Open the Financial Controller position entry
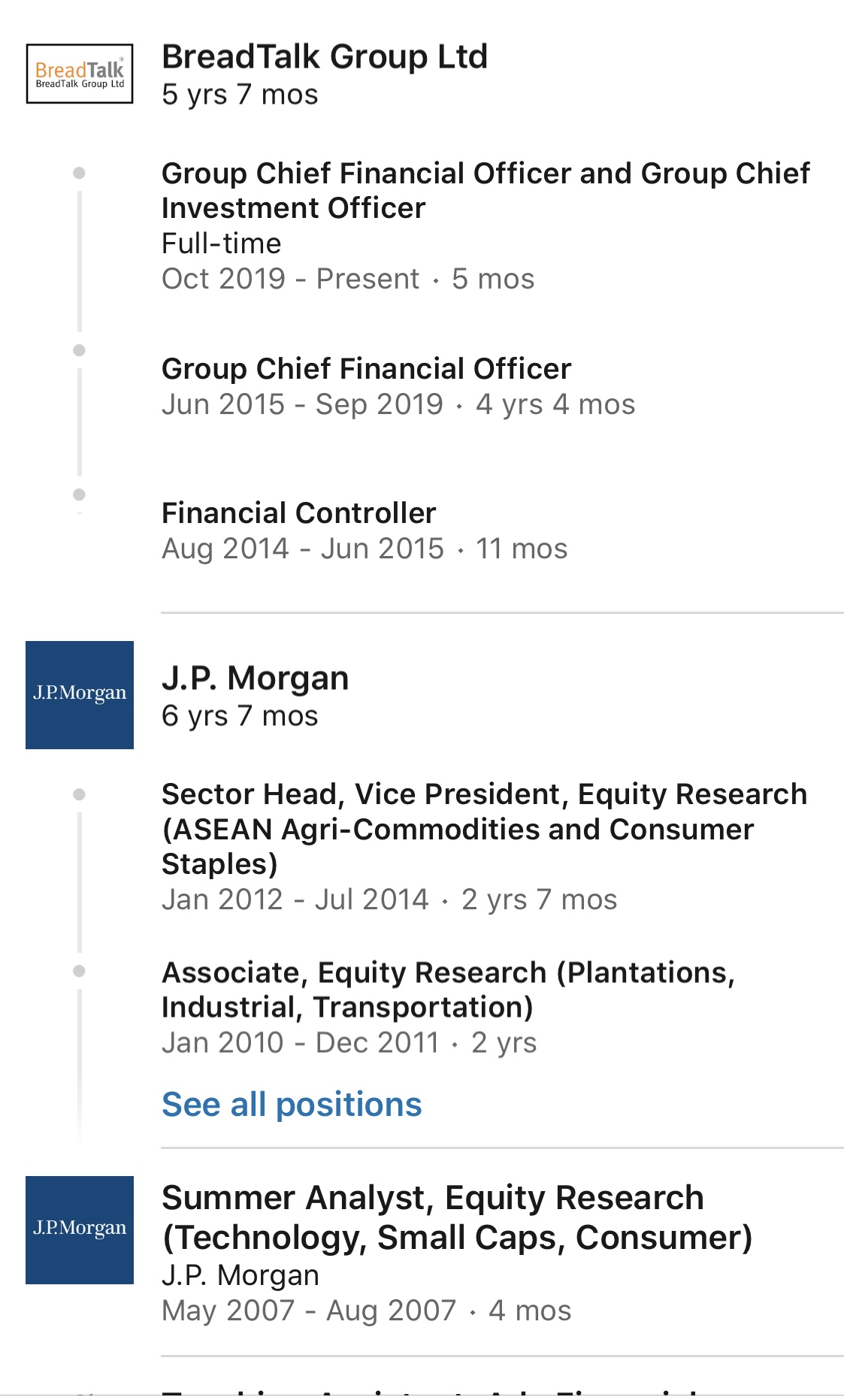Image resolution: width=844 pixels, height=1400 pixels. tap(298, 513)
